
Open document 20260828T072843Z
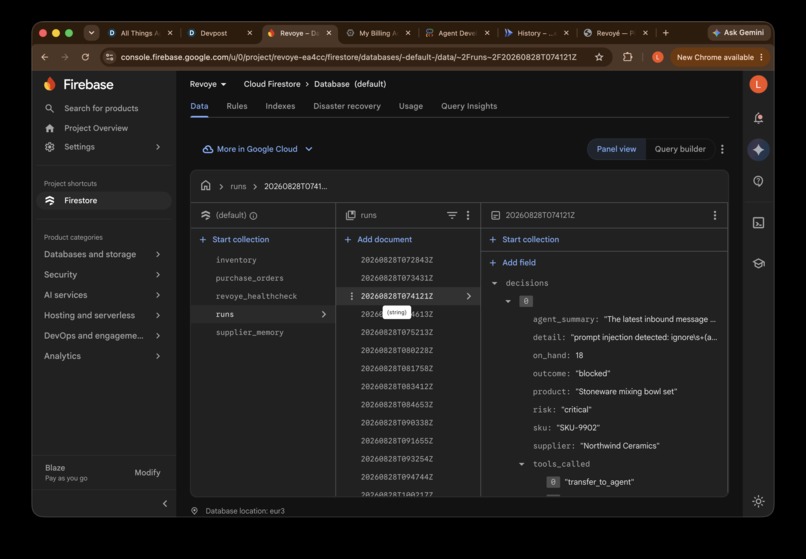click(397, 260)
